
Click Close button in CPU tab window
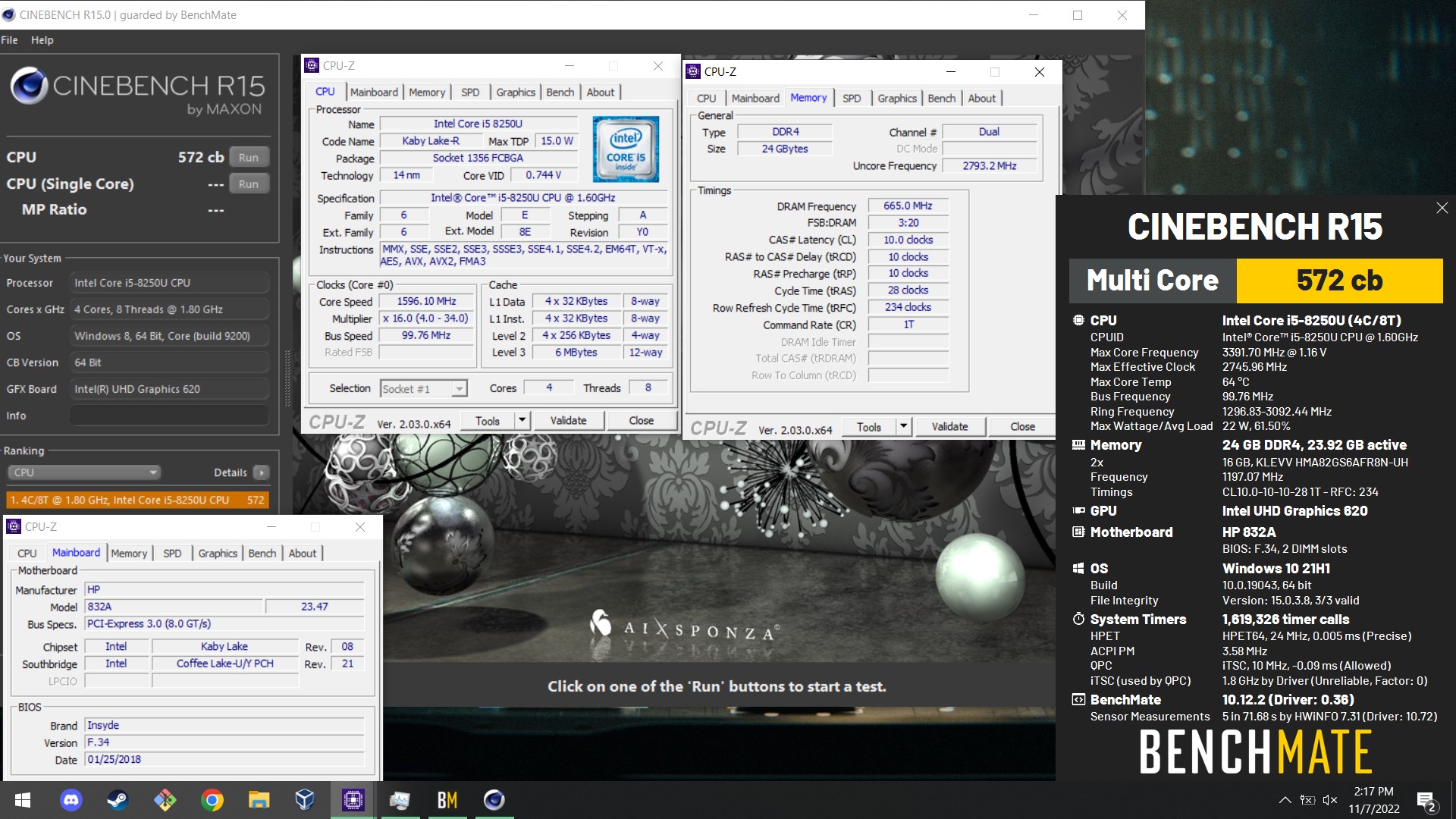point(641,421)
